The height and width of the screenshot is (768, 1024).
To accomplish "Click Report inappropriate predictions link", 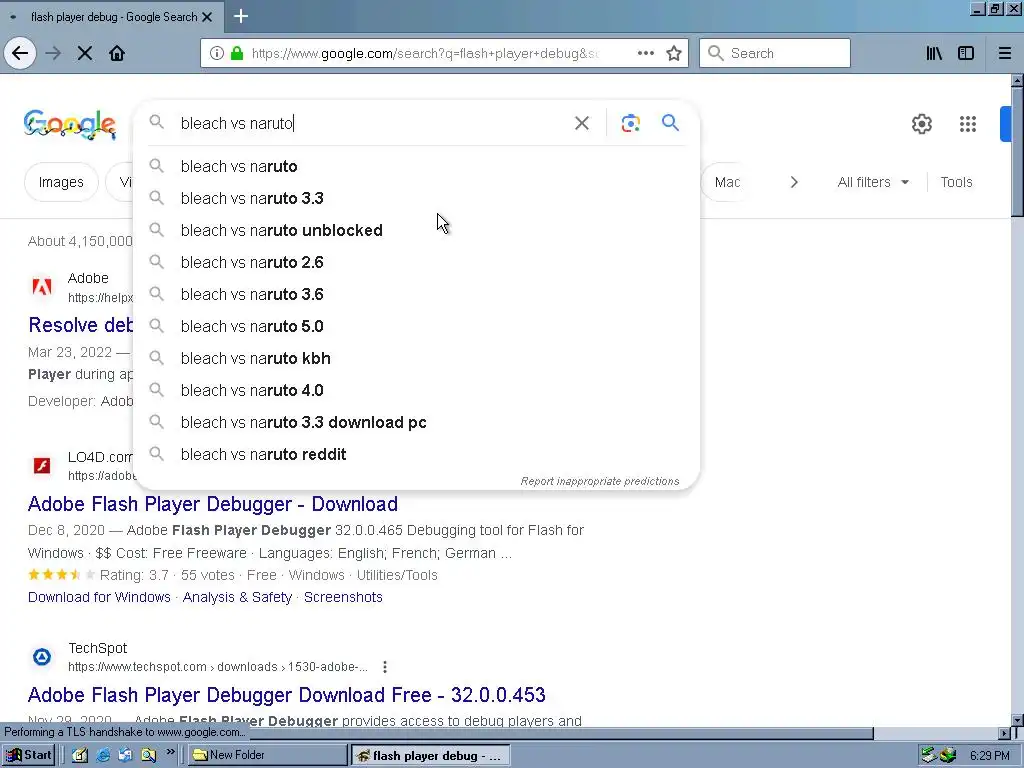I will [x=600, y=481].
